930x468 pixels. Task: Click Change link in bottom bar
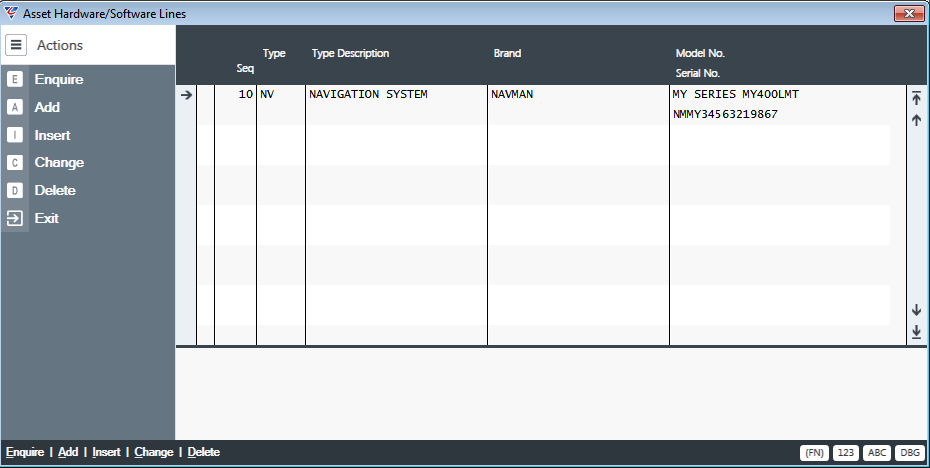click(x=154, y=452)
